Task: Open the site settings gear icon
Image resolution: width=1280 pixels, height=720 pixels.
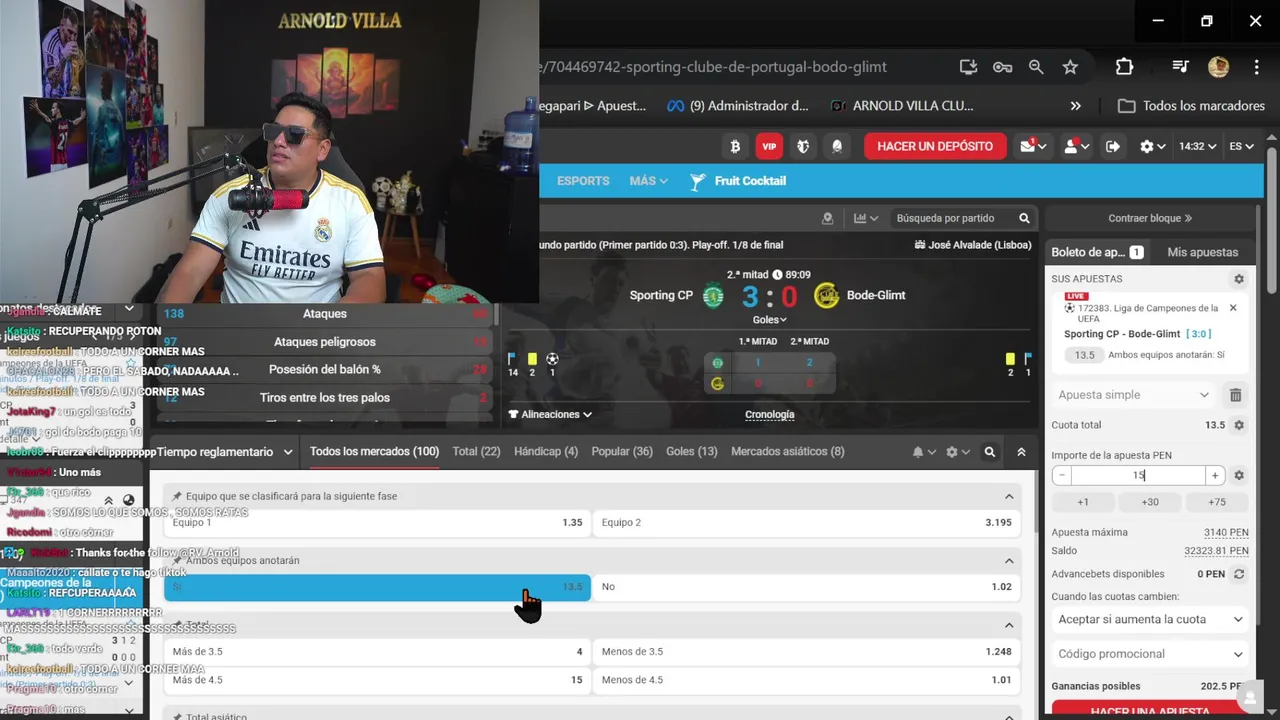Action: 1152,146
